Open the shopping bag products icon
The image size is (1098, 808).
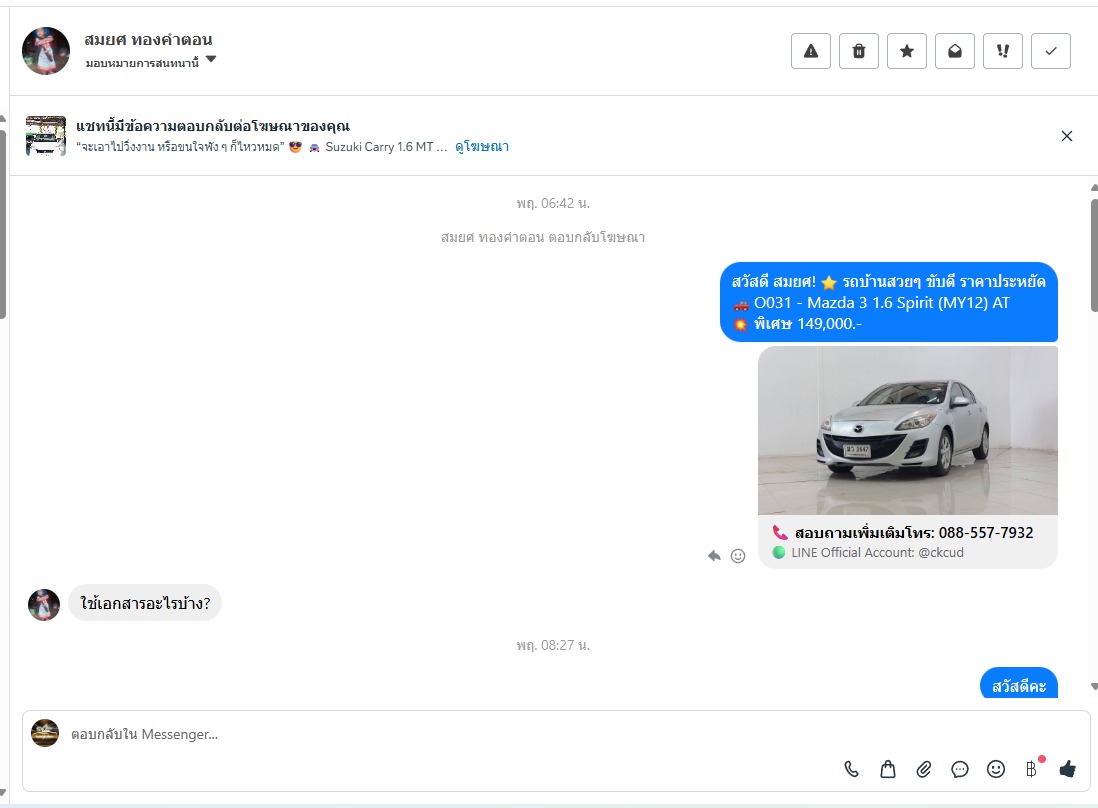coord(887,769)
